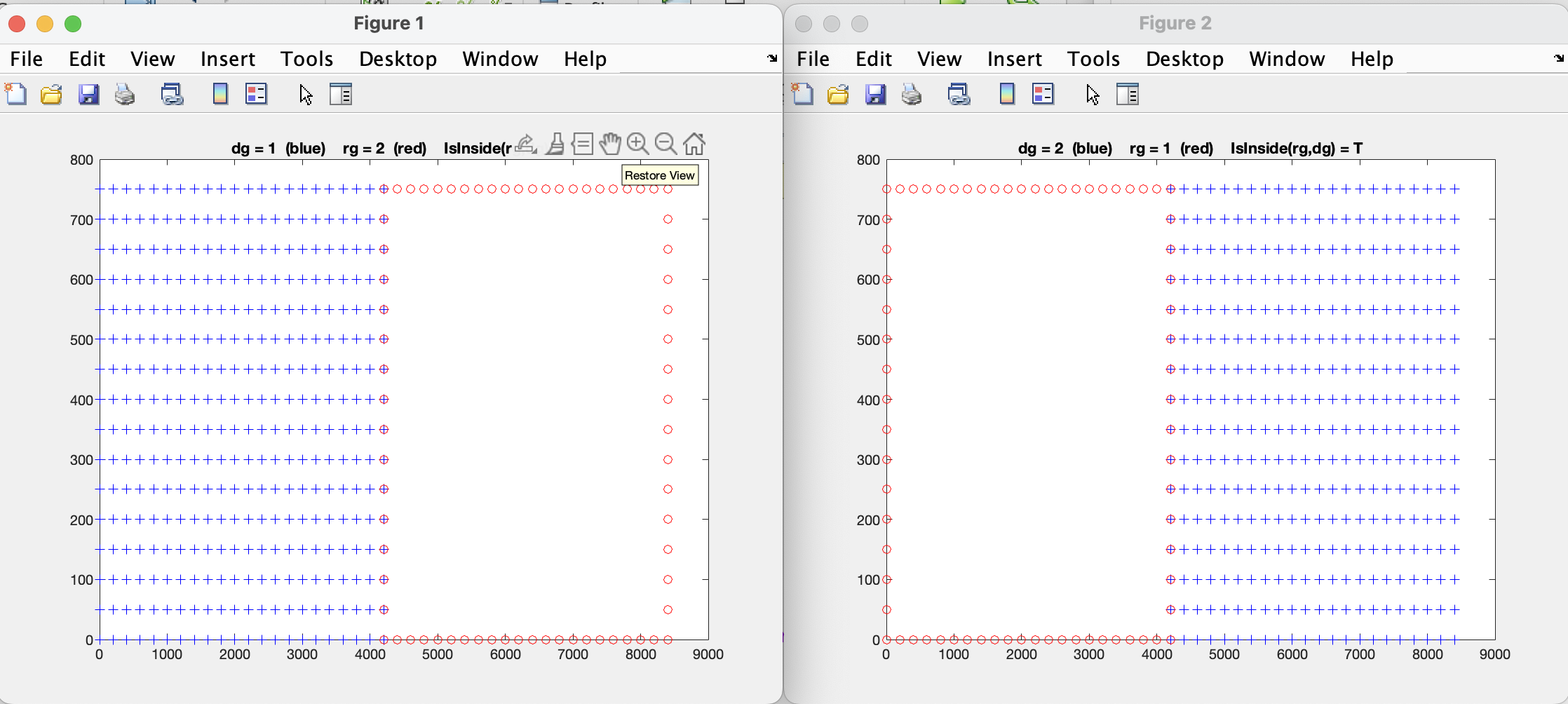Insert Colorbar using Figure 1 toolbar icon

click(x=220, y=94)
